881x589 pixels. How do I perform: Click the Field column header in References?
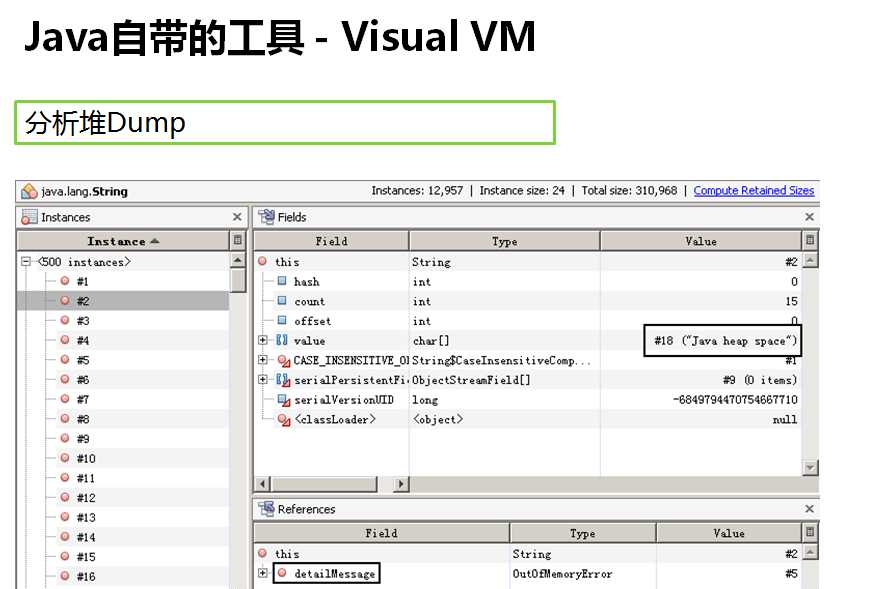382,533
